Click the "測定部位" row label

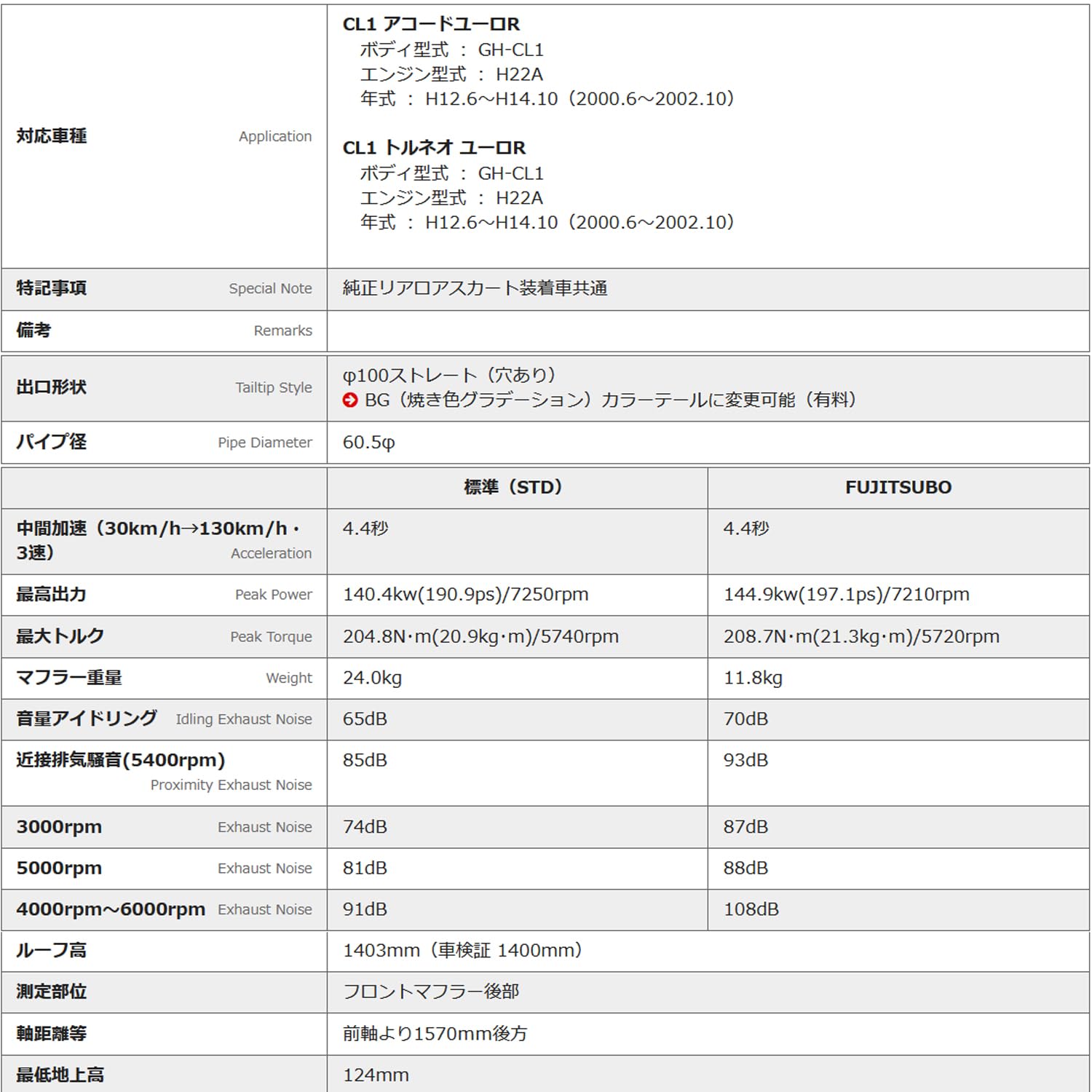[x=52, y=992]
